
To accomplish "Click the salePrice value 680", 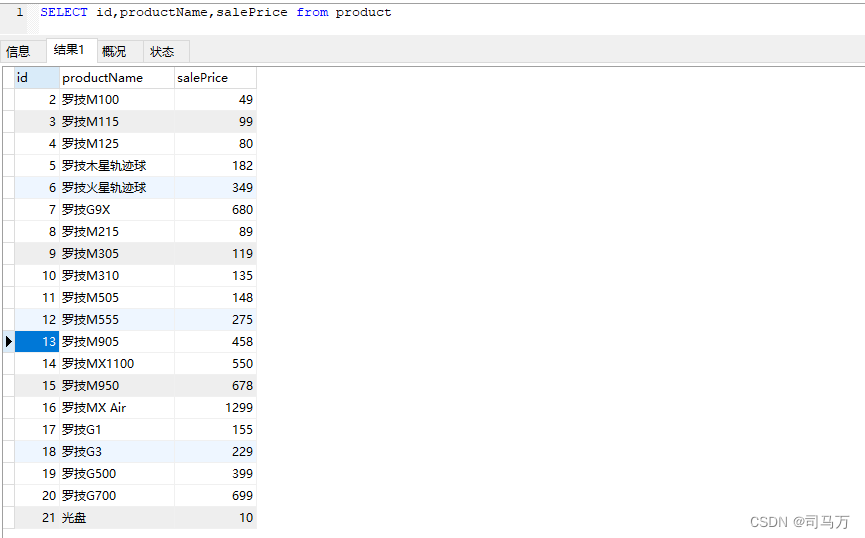I will tap(215, 210).
